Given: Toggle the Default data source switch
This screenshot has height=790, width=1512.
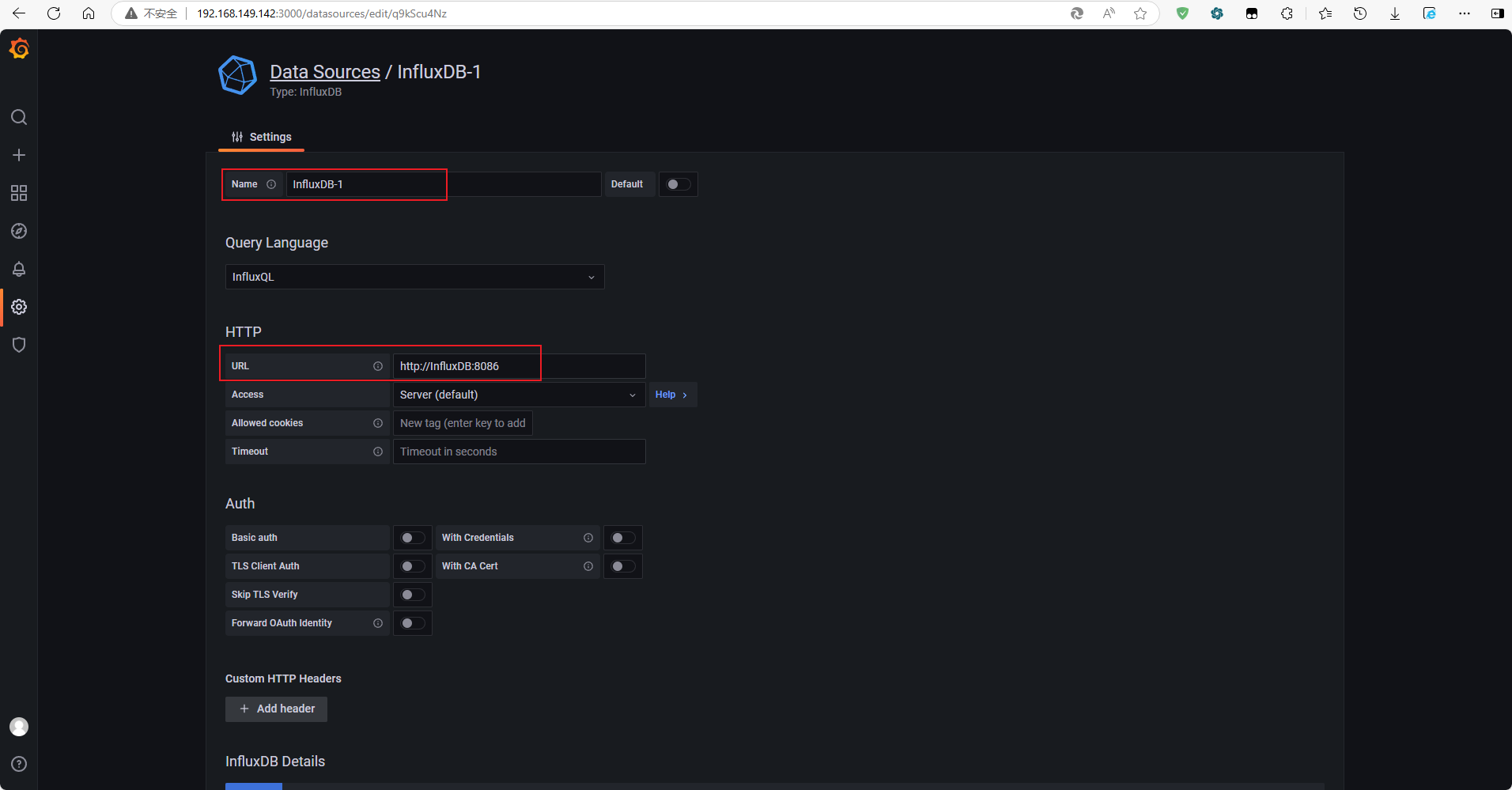Looking at the screenshot, I should pos(679,184).
